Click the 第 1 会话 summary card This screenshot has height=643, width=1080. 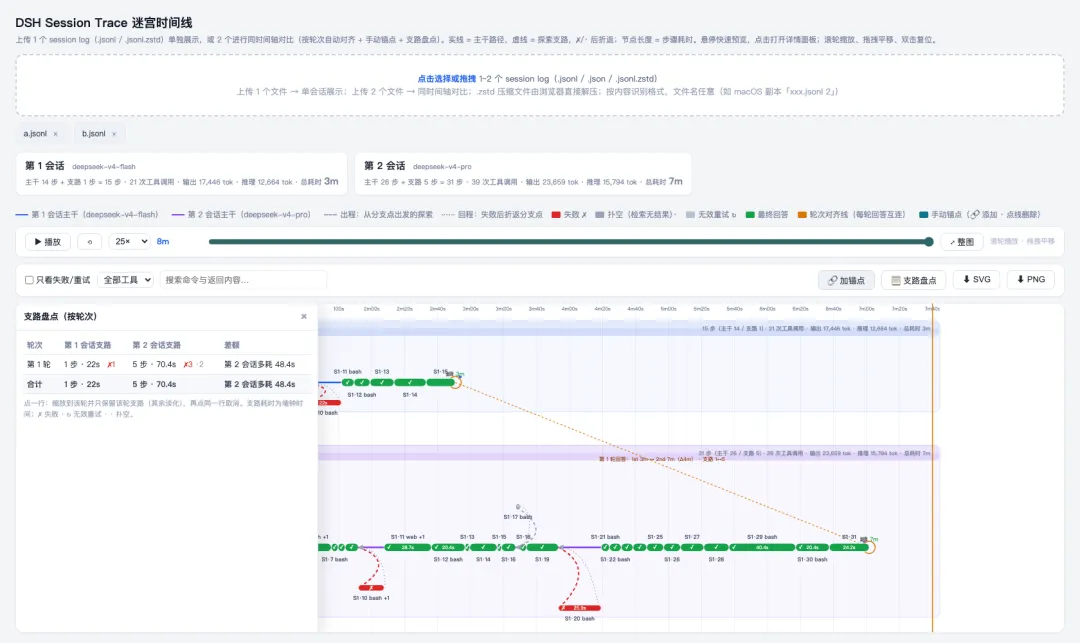181,173
